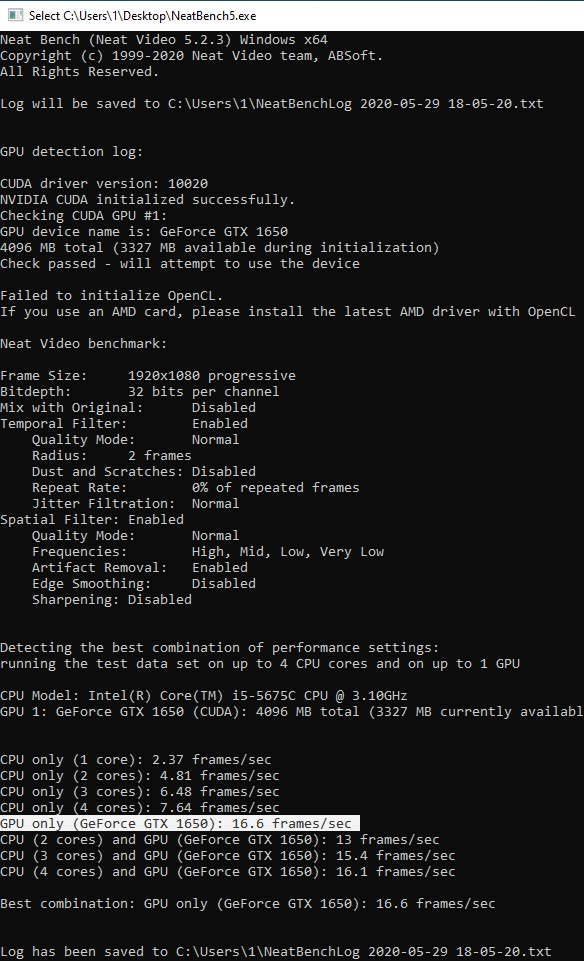The image size is (584, 961).
Task: Click the 'Artifact Removal: Enabled' line
Action: [x=140, y=568]
